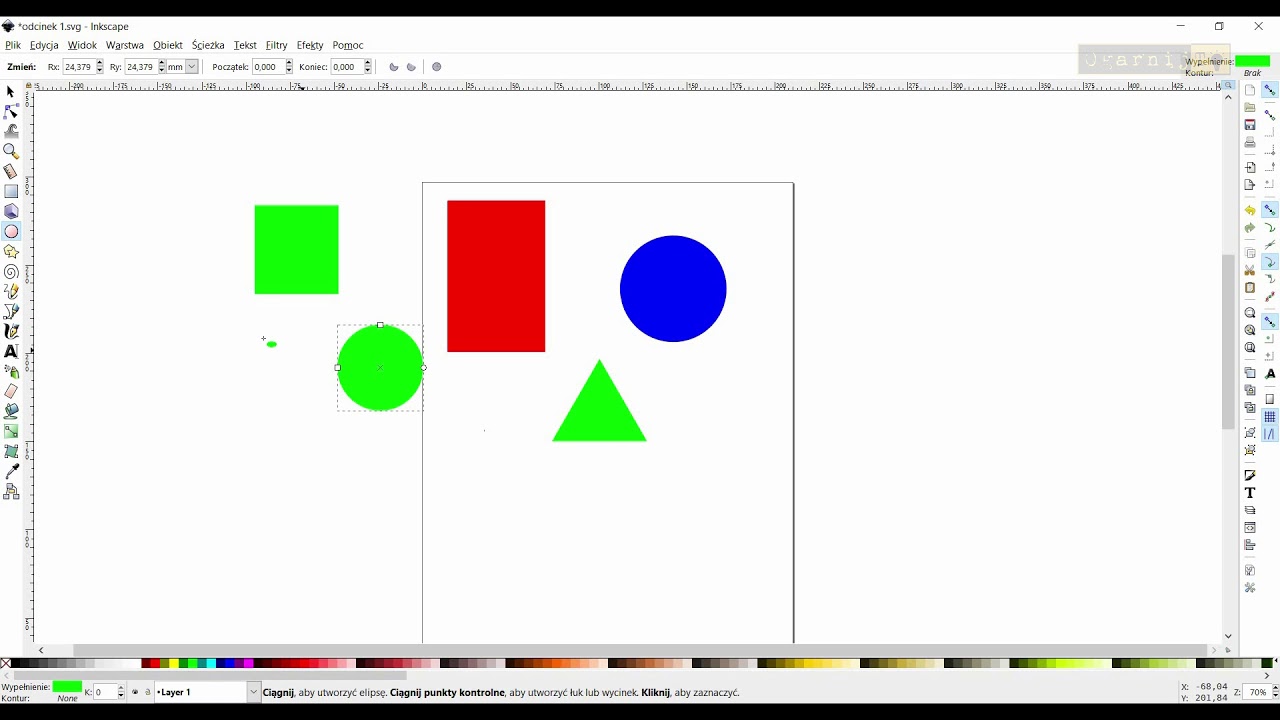Viewport: 1280px width, 720px height.
Task: Toggle current layer visibility eye
Action: [x=135, y=692]
